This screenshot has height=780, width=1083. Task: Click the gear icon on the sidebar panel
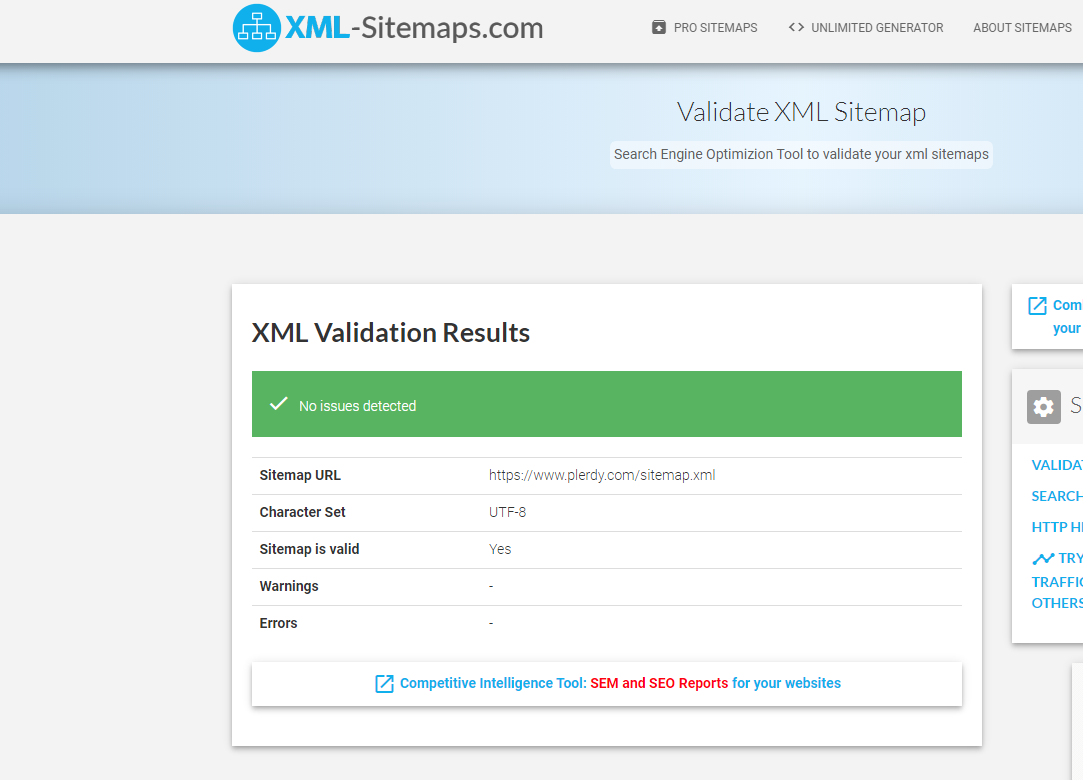tap(1043, 407)
